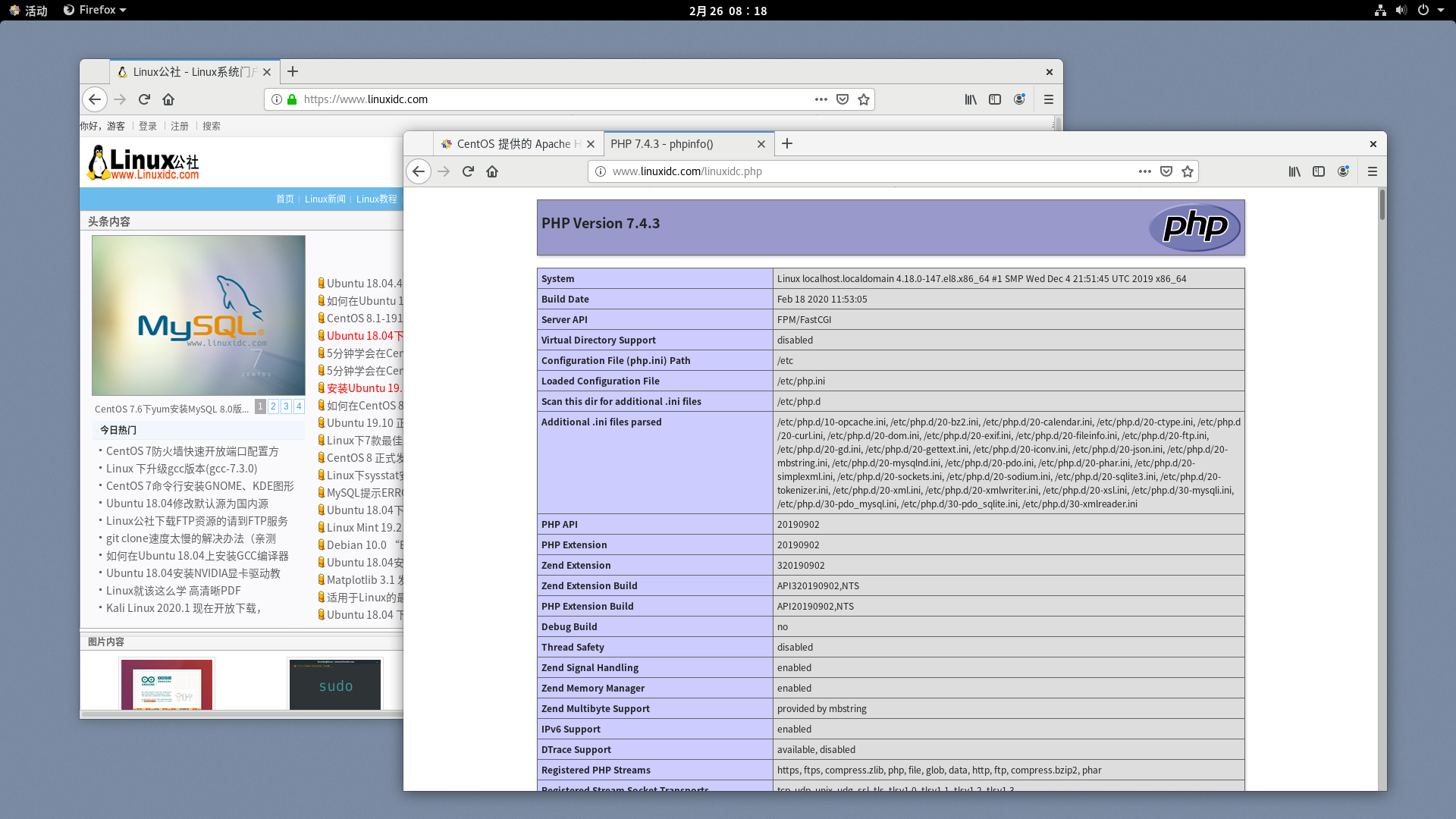Screen dimensions: 1456x819
Task: Open the Linux教程 nav link
Action: coord(376,199)
